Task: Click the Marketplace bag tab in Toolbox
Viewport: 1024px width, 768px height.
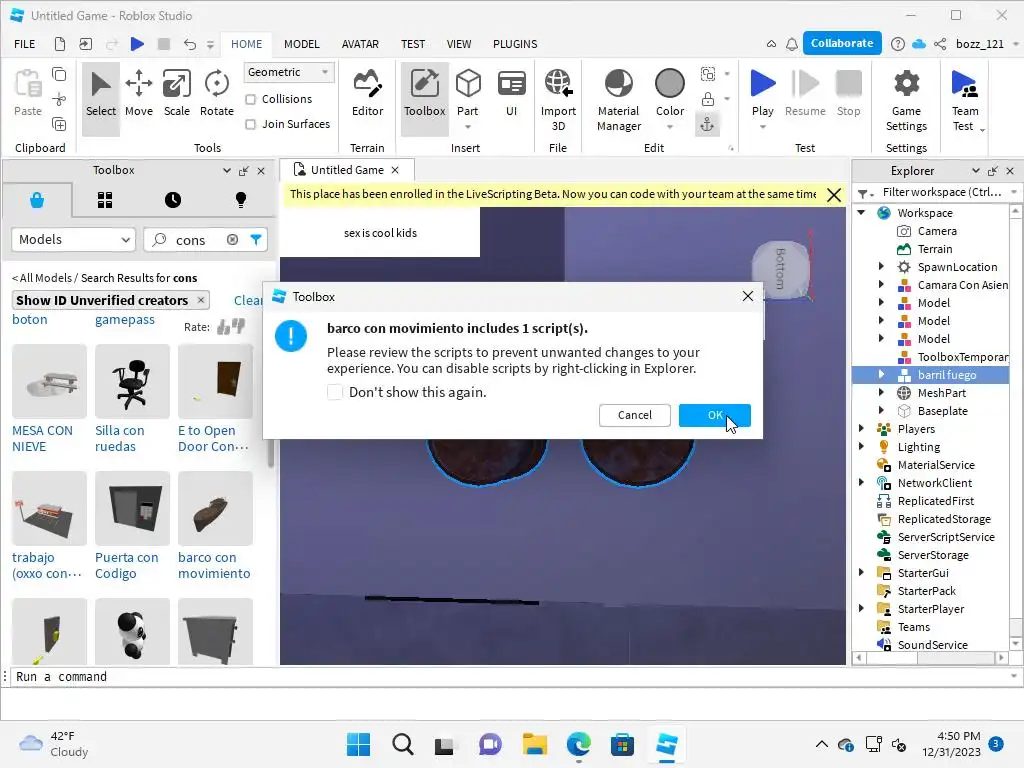Action: [37, 200]
